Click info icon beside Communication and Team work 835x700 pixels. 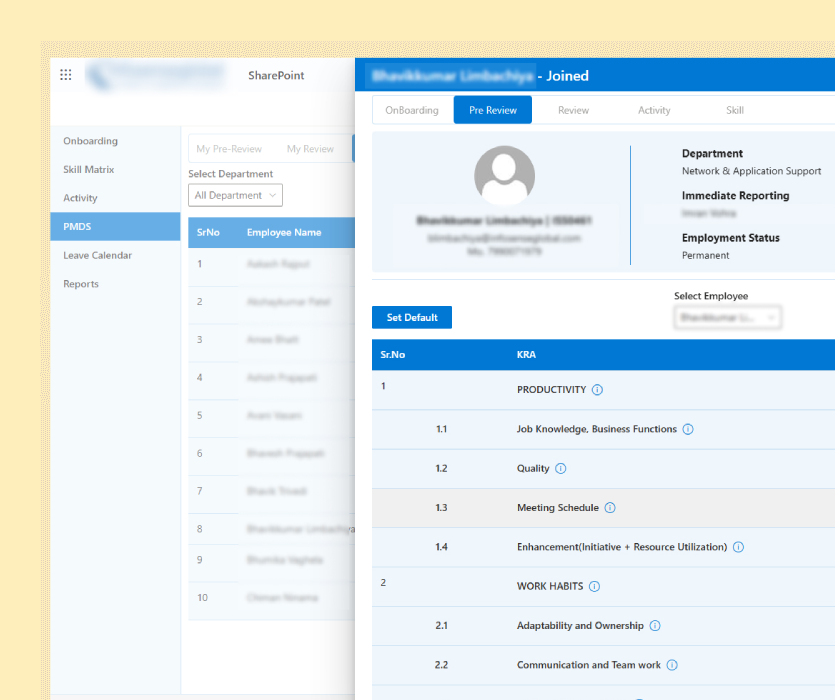coord(672,665)
